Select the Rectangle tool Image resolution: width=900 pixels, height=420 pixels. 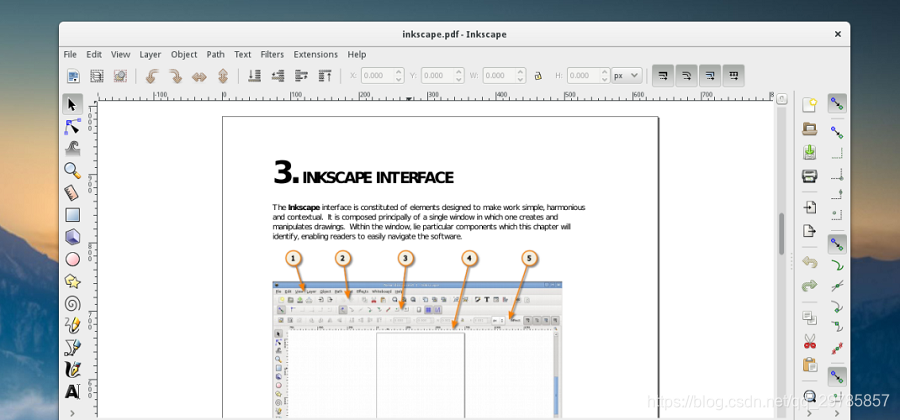pyautogui.click(x=72, y=215)
